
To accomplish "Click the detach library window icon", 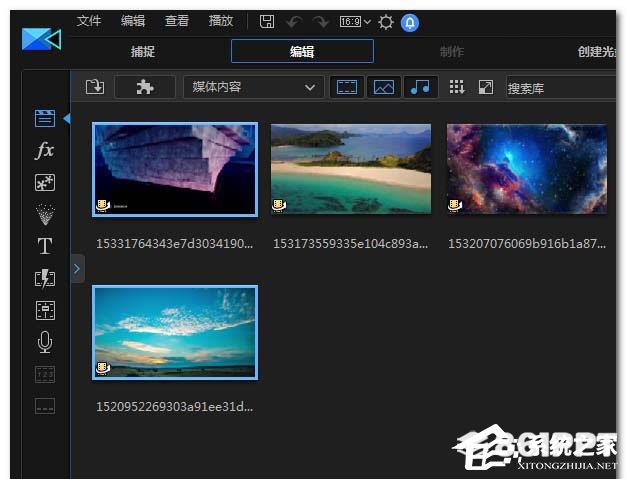I will [x=486, y=87].
